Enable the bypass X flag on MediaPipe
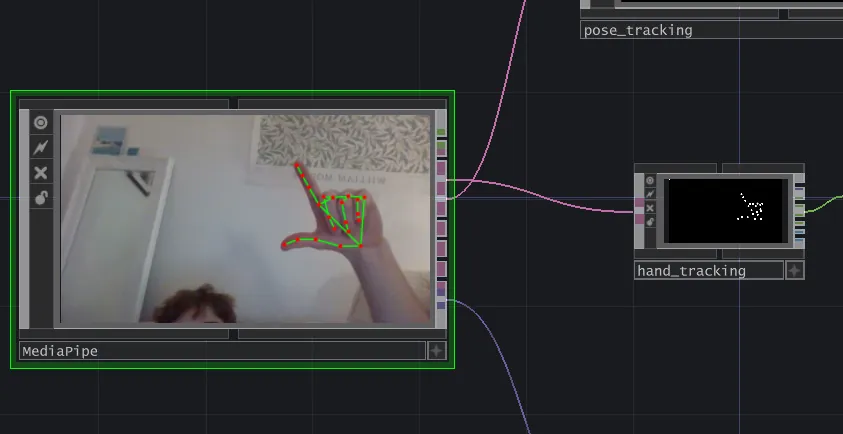Viewport: 843px width, 434px height. [x=41, y=173]
